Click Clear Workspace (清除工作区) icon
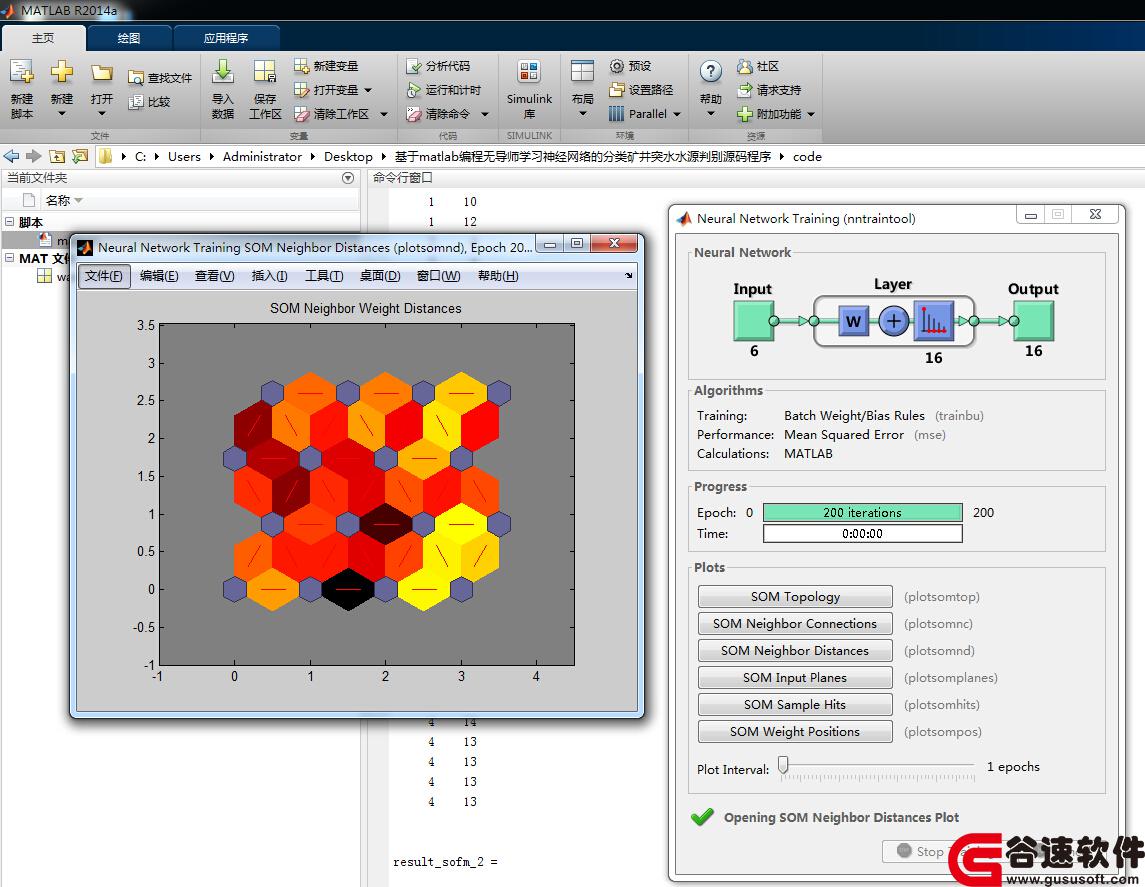The width and height of the screenshot is (1145, 887). [x=302, y=114]
